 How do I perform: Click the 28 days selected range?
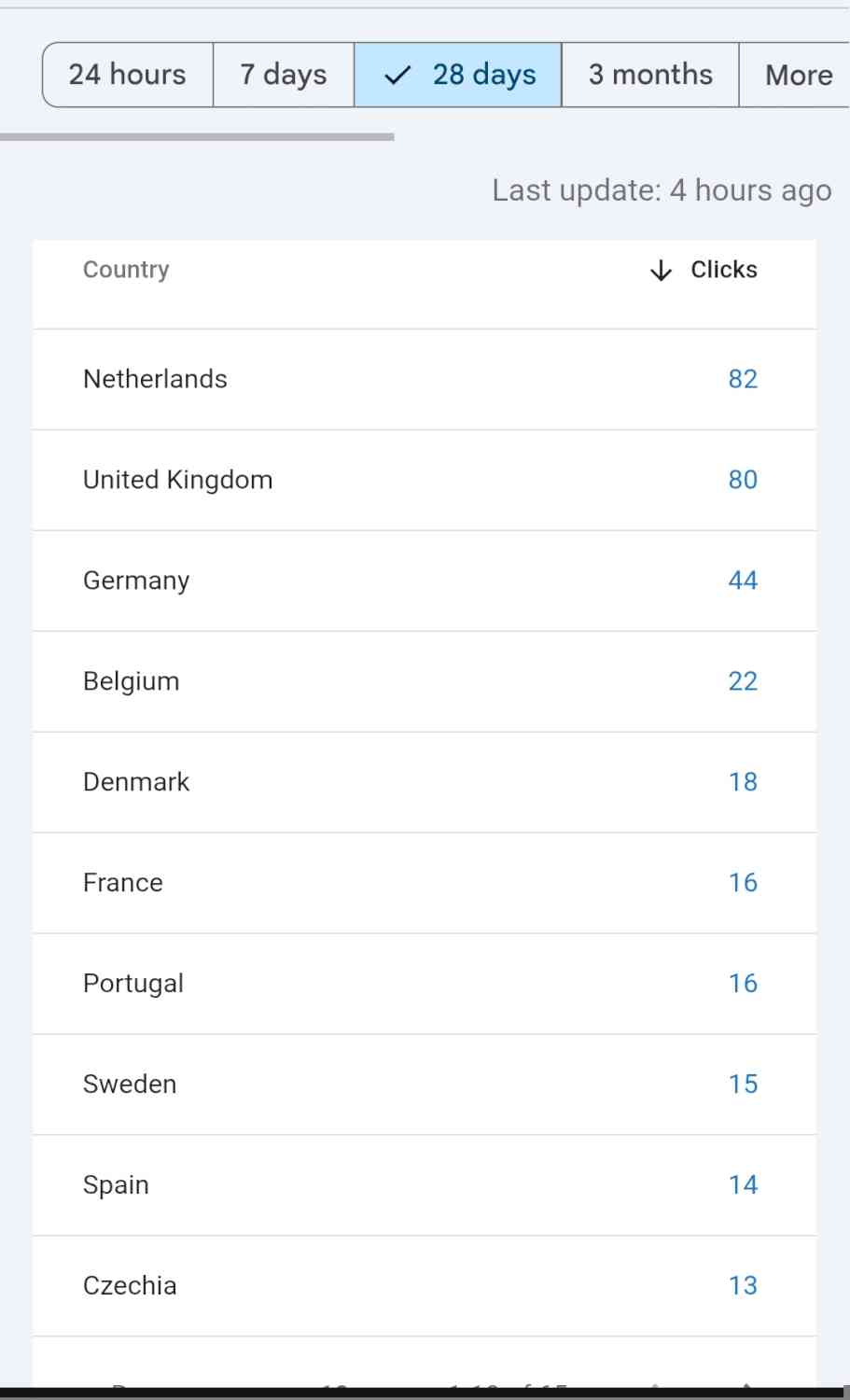point(483,75)
